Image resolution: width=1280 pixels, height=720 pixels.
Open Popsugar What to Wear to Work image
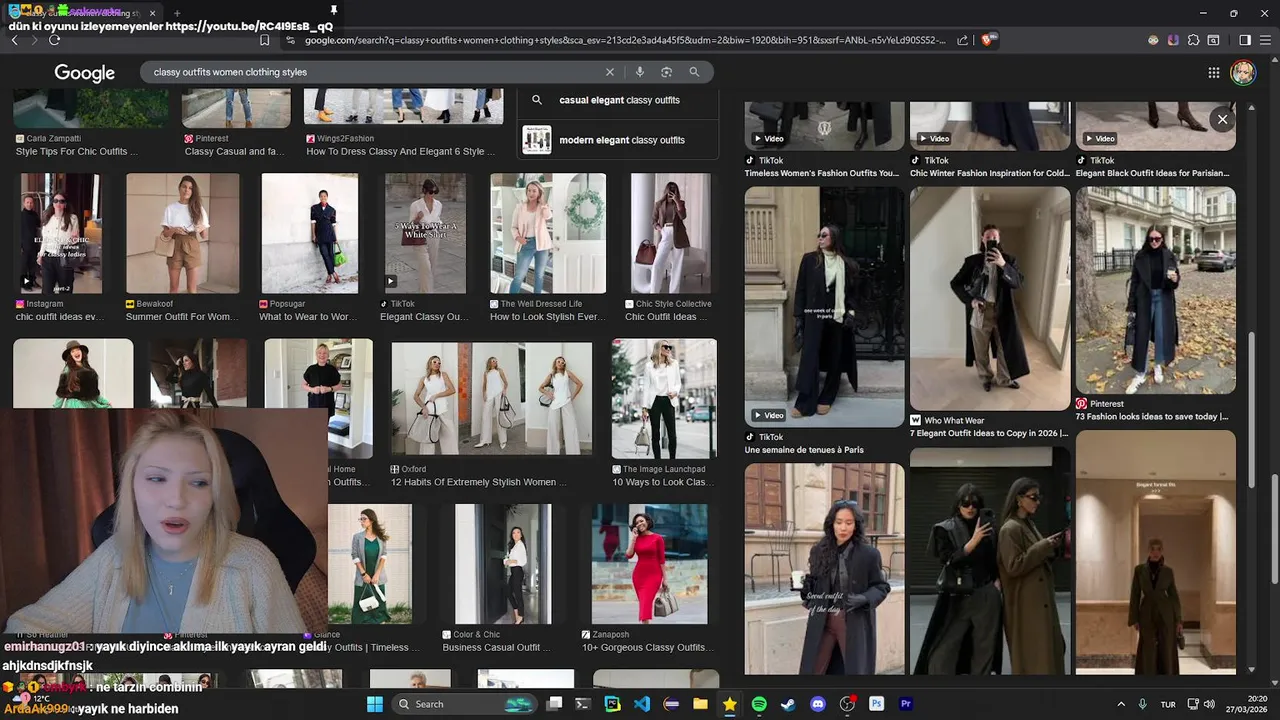click(309, 233)
